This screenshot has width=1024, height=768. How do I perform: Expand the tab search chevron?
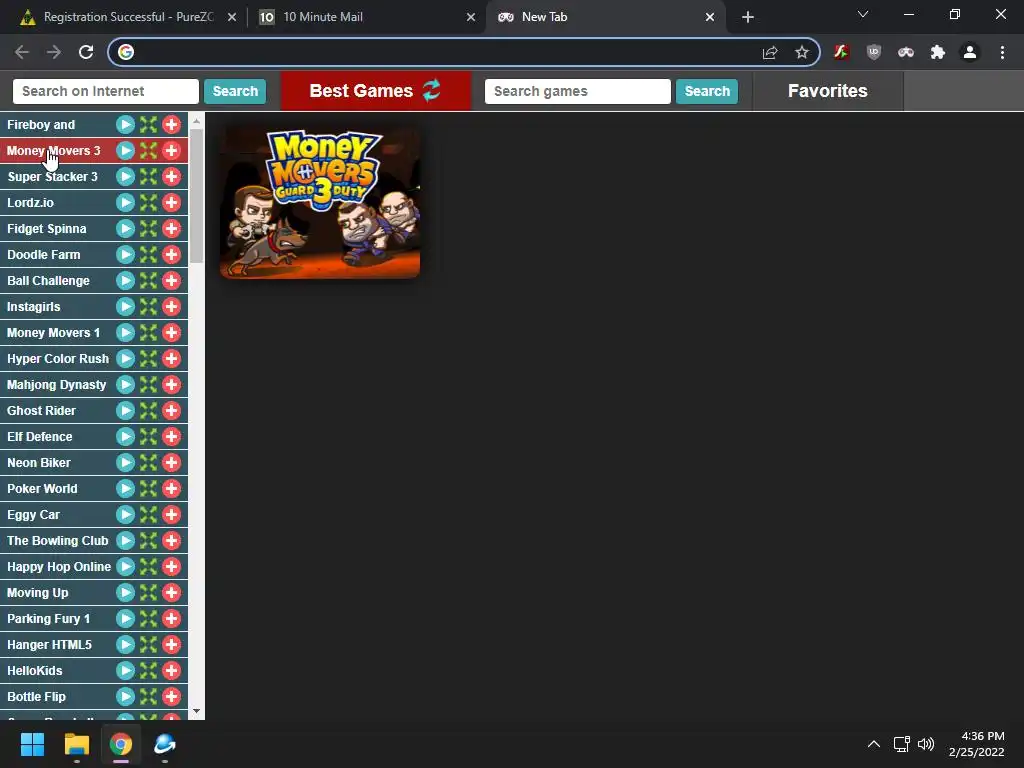863,14
